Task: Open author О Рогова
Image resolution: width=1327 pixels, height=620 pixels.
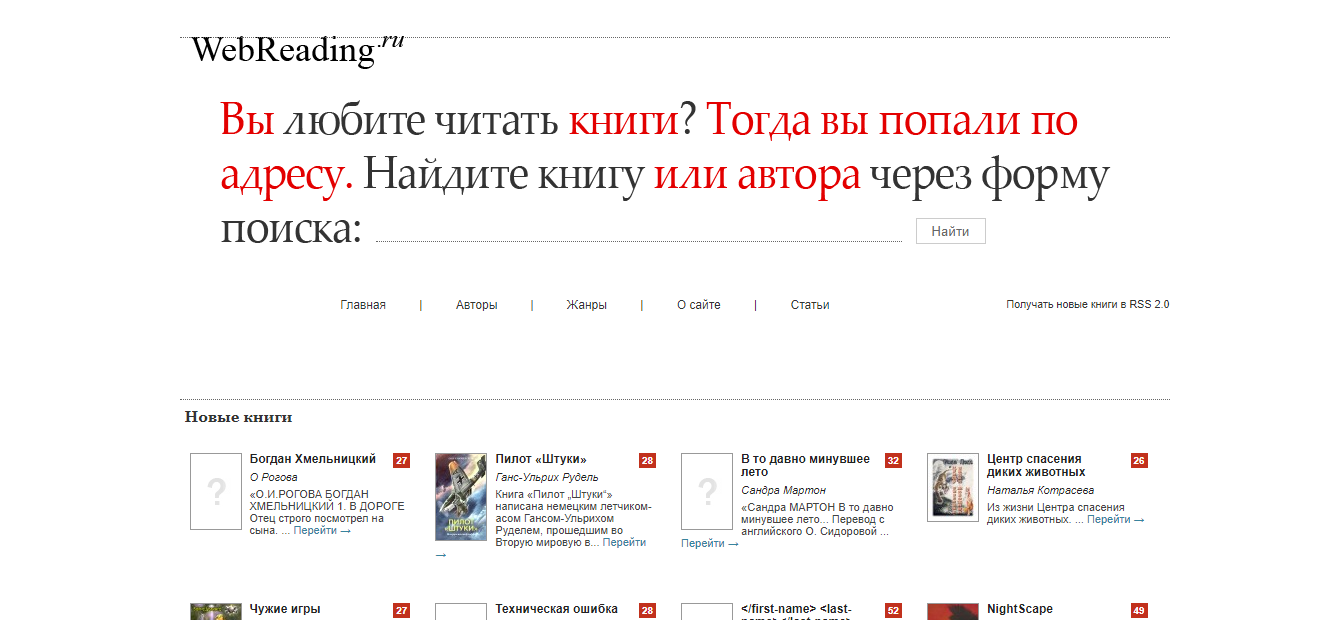Action: pos(273,477)
